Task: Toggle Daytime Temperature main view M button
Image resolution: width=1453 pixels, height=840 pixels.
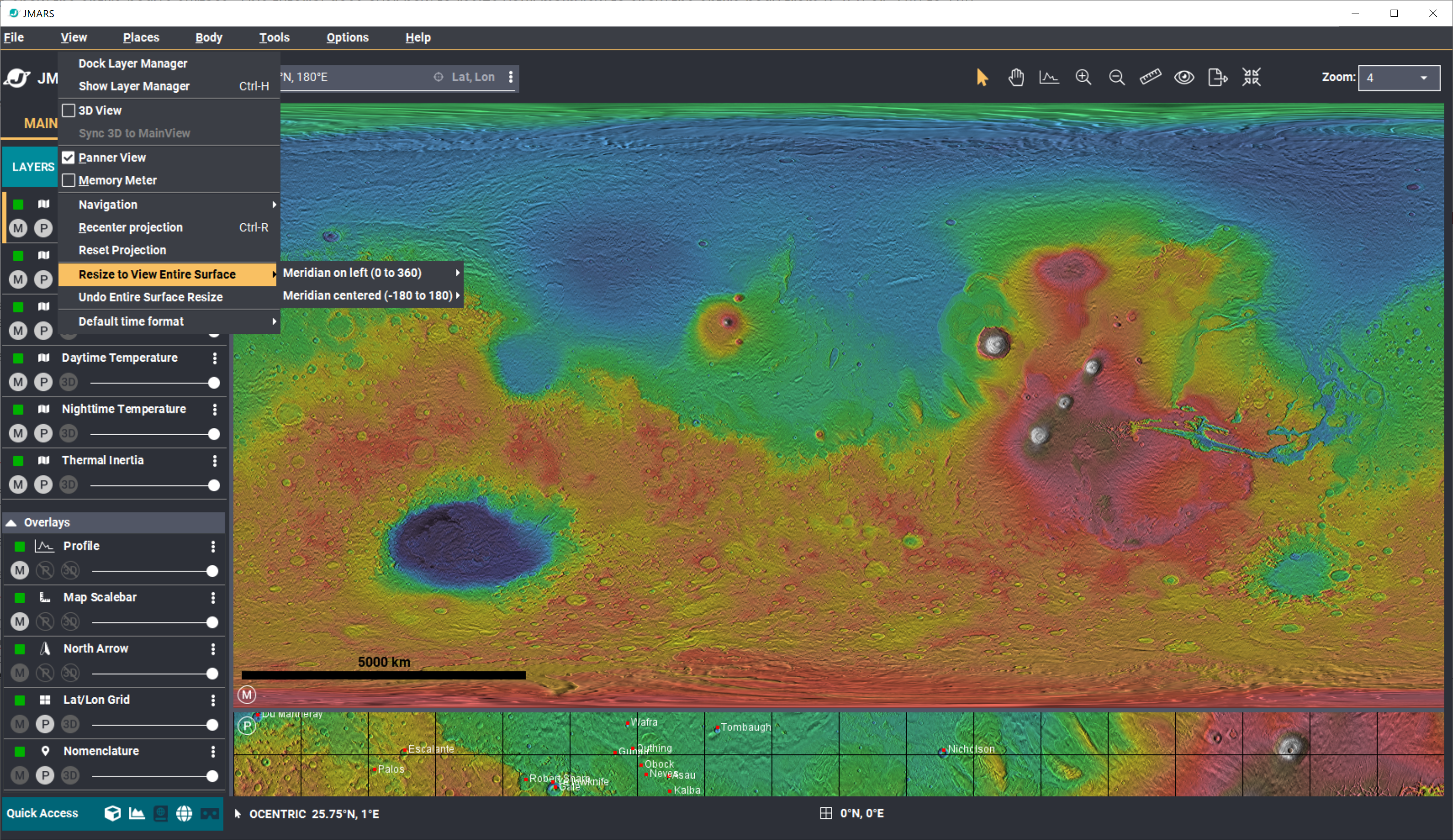Action: (18, 382)
